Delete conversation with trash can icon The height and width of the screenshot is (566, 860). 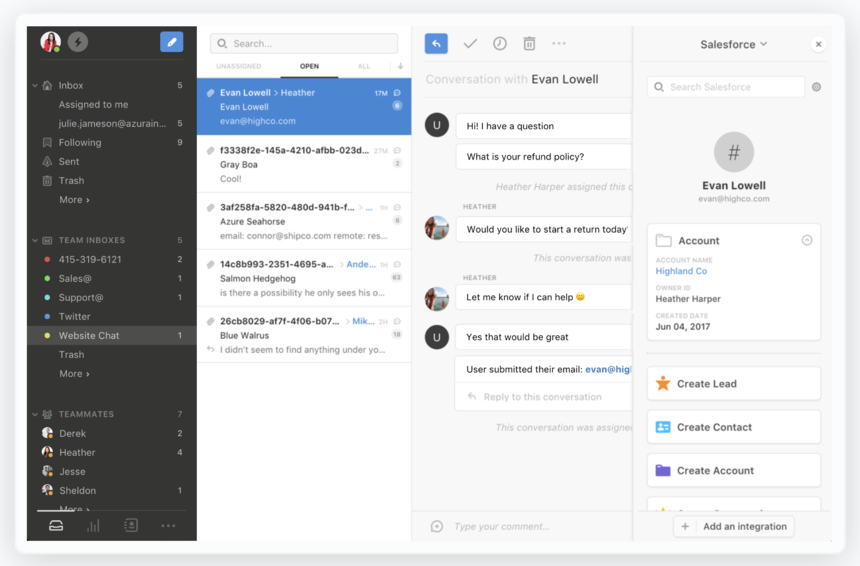coord(529,43)
